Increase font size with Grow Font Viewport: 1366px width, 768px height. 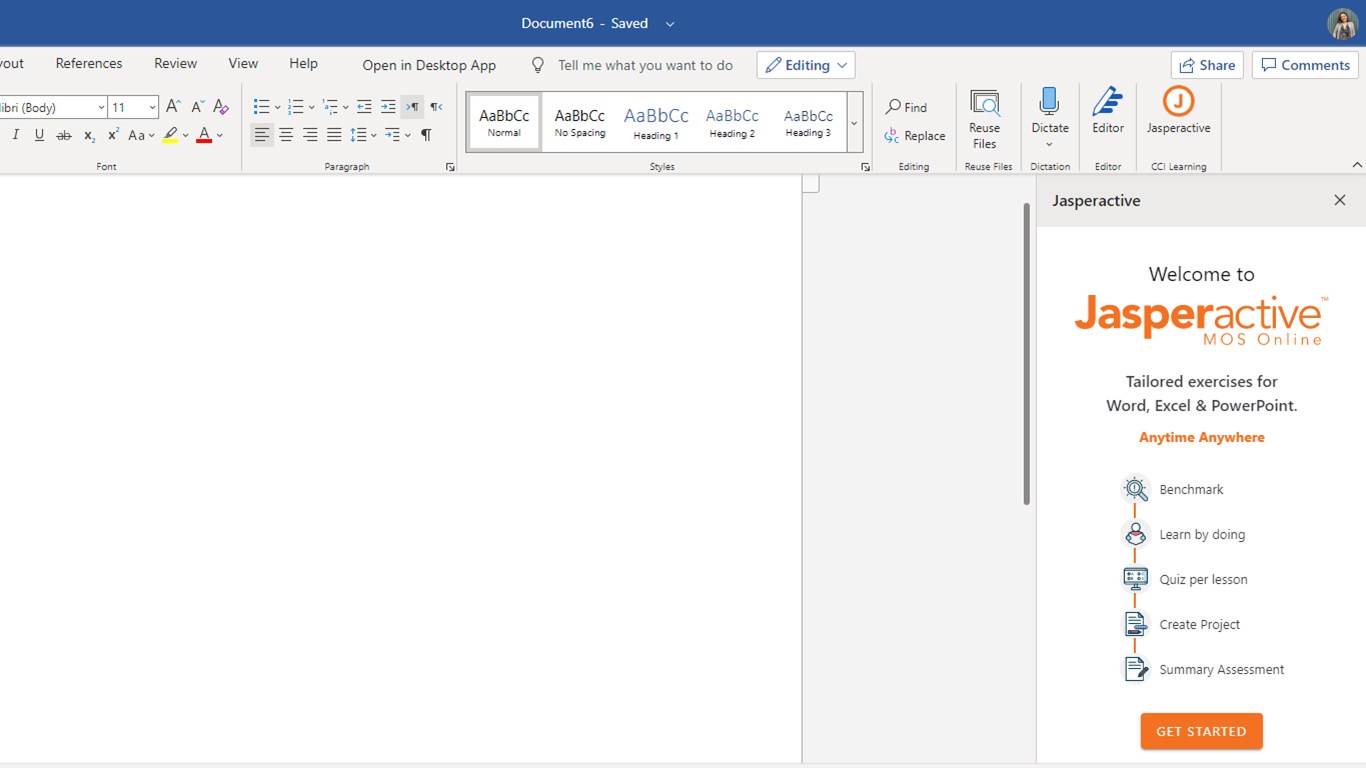(173, 107)
